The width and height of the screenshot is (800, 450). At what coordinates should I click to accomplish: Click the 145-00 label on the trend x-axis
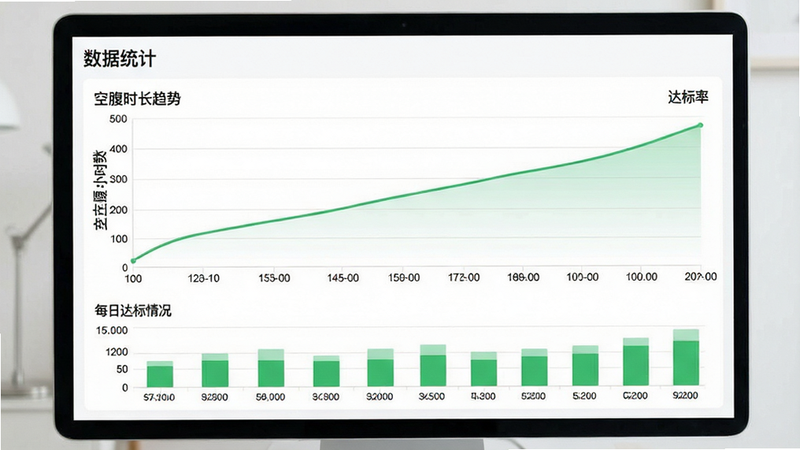click(x=343, y=278)
